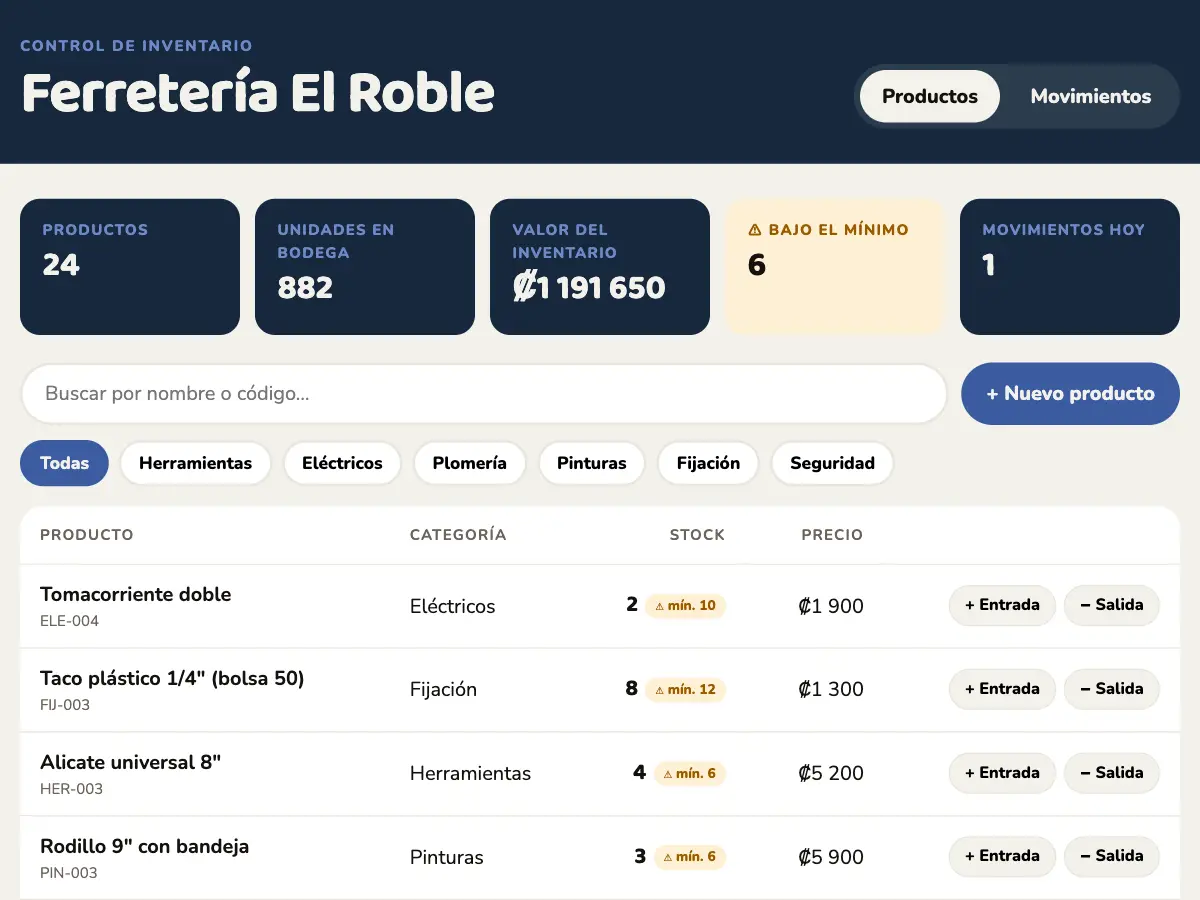Open the Movimientos tab
Viewport: 1200px width, 900px height.
click(x=1091, y=96)
